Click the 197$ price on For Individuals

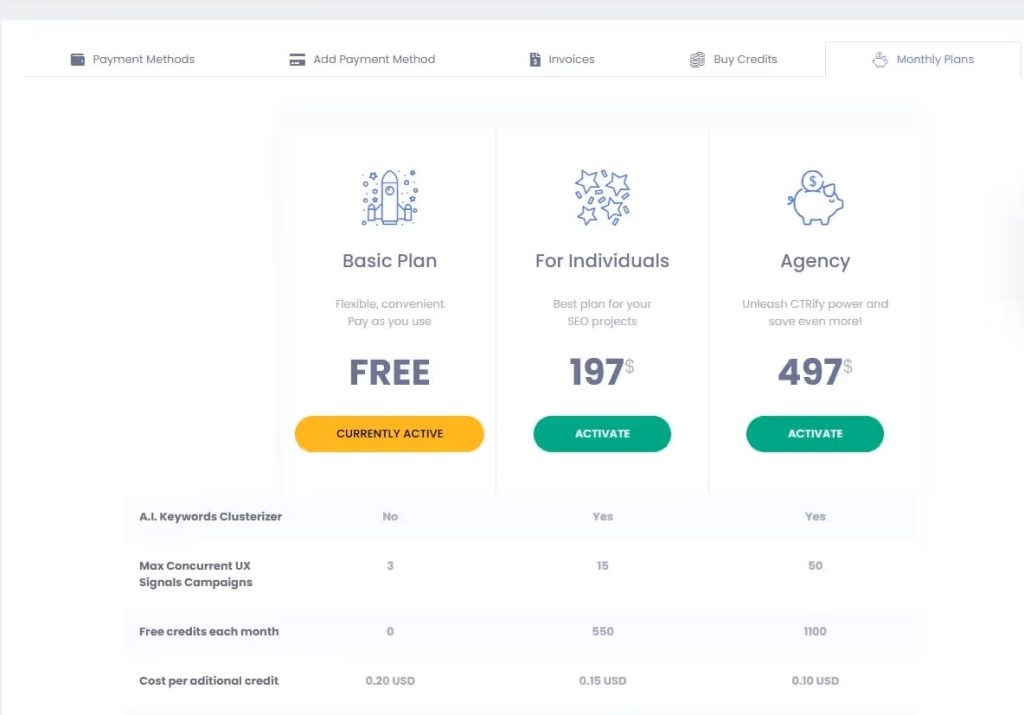click(602, 372)
